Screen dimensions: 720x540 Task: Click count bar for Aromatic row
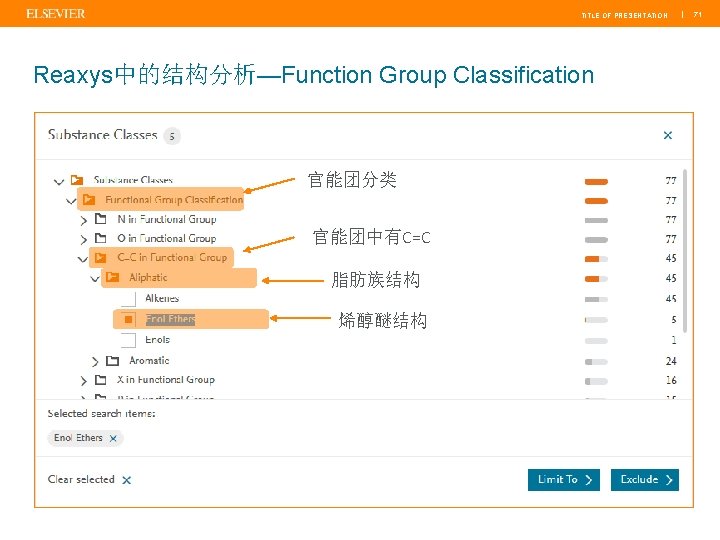click(x=596, y=362)
